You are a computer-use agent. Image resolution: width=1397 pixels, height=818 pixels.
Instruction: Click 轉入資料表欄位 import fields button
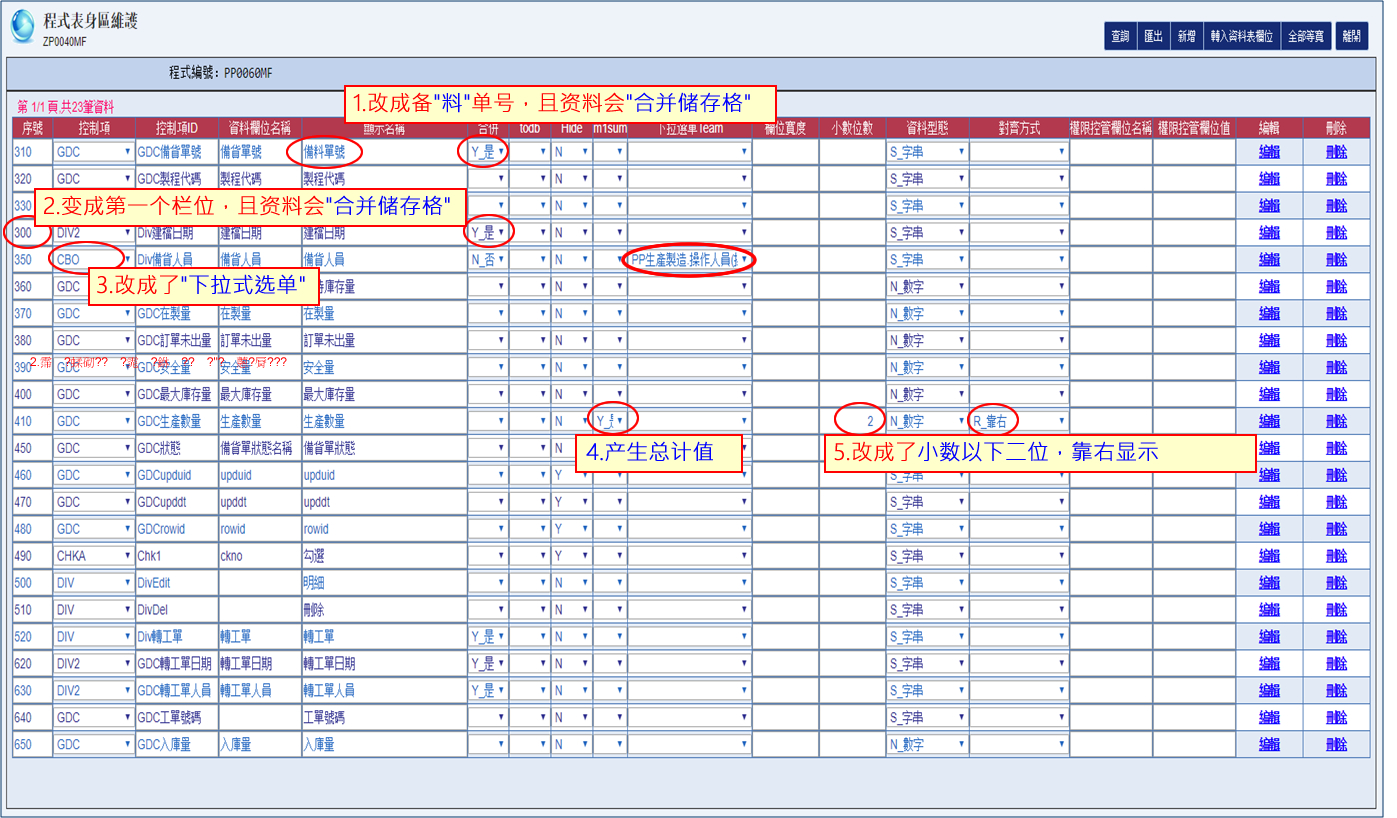[x=1241, y=36]
